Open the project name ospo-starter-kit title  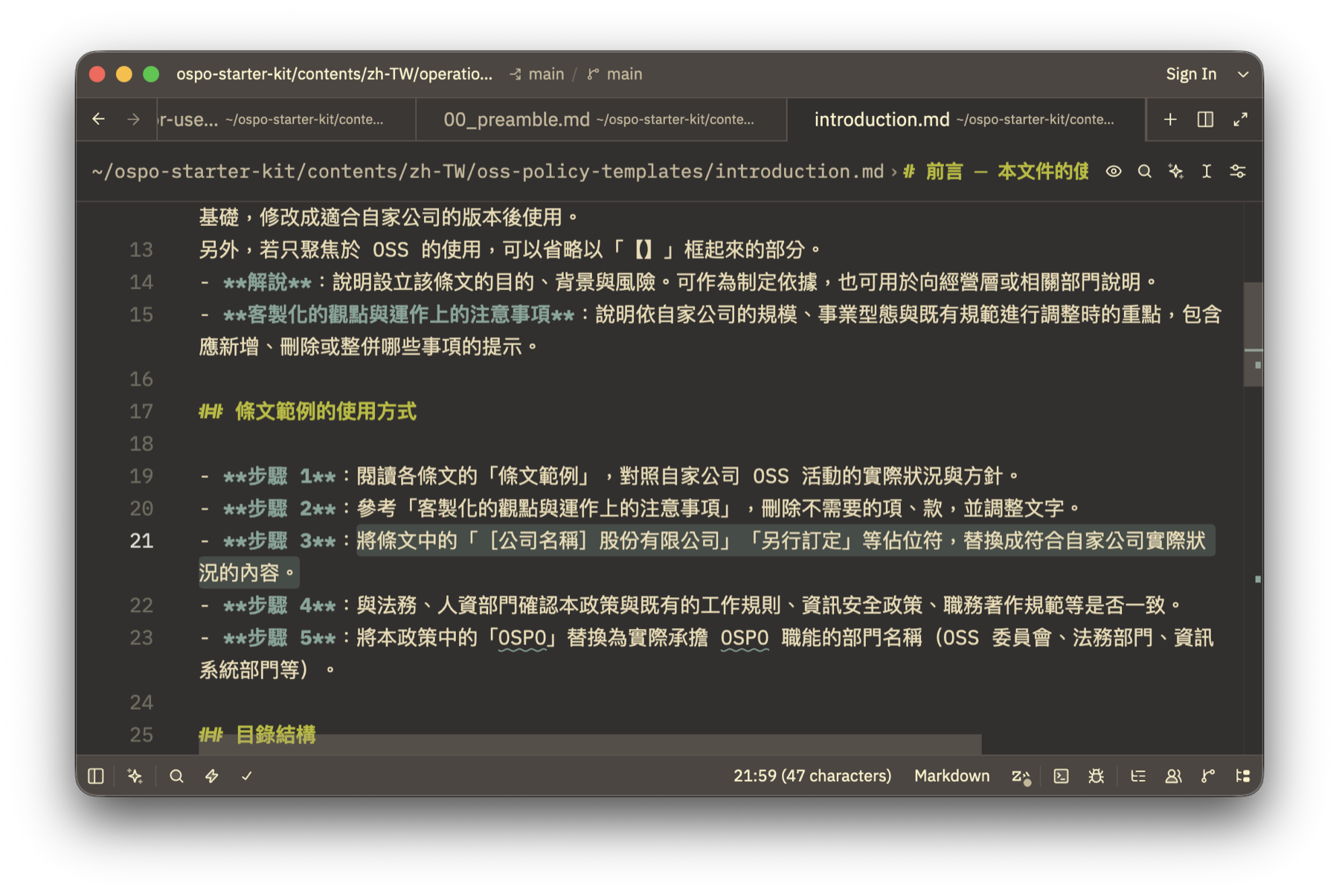click(334, 74)
